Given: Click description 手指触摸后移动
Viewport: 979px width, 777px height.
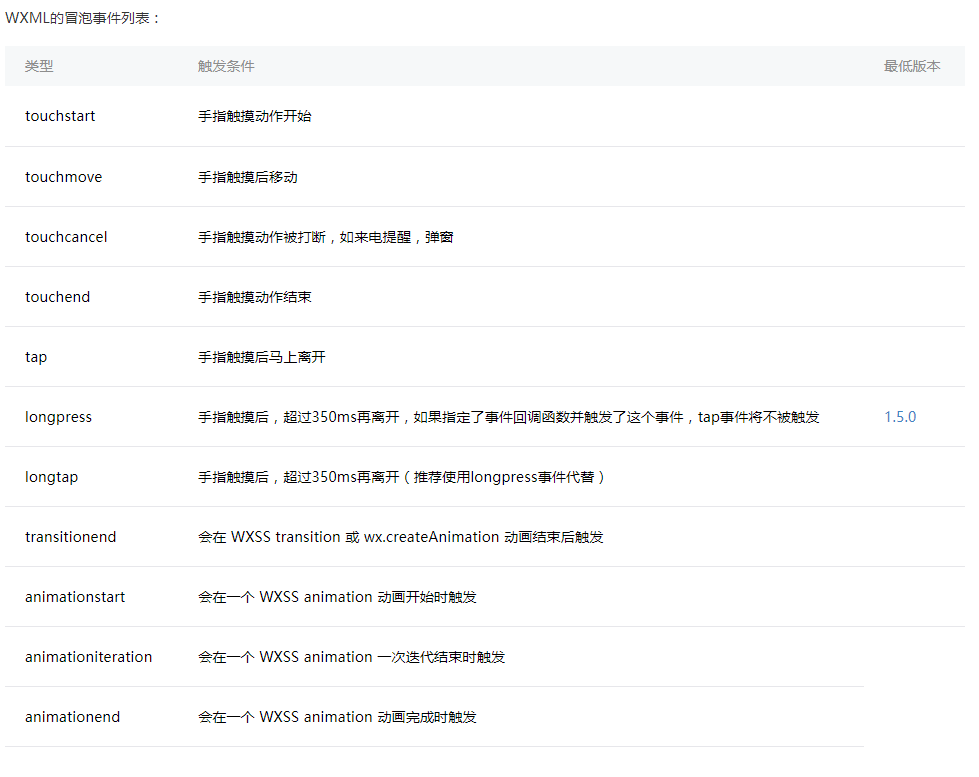Looking at the screenshot, I should pos(248,177).
